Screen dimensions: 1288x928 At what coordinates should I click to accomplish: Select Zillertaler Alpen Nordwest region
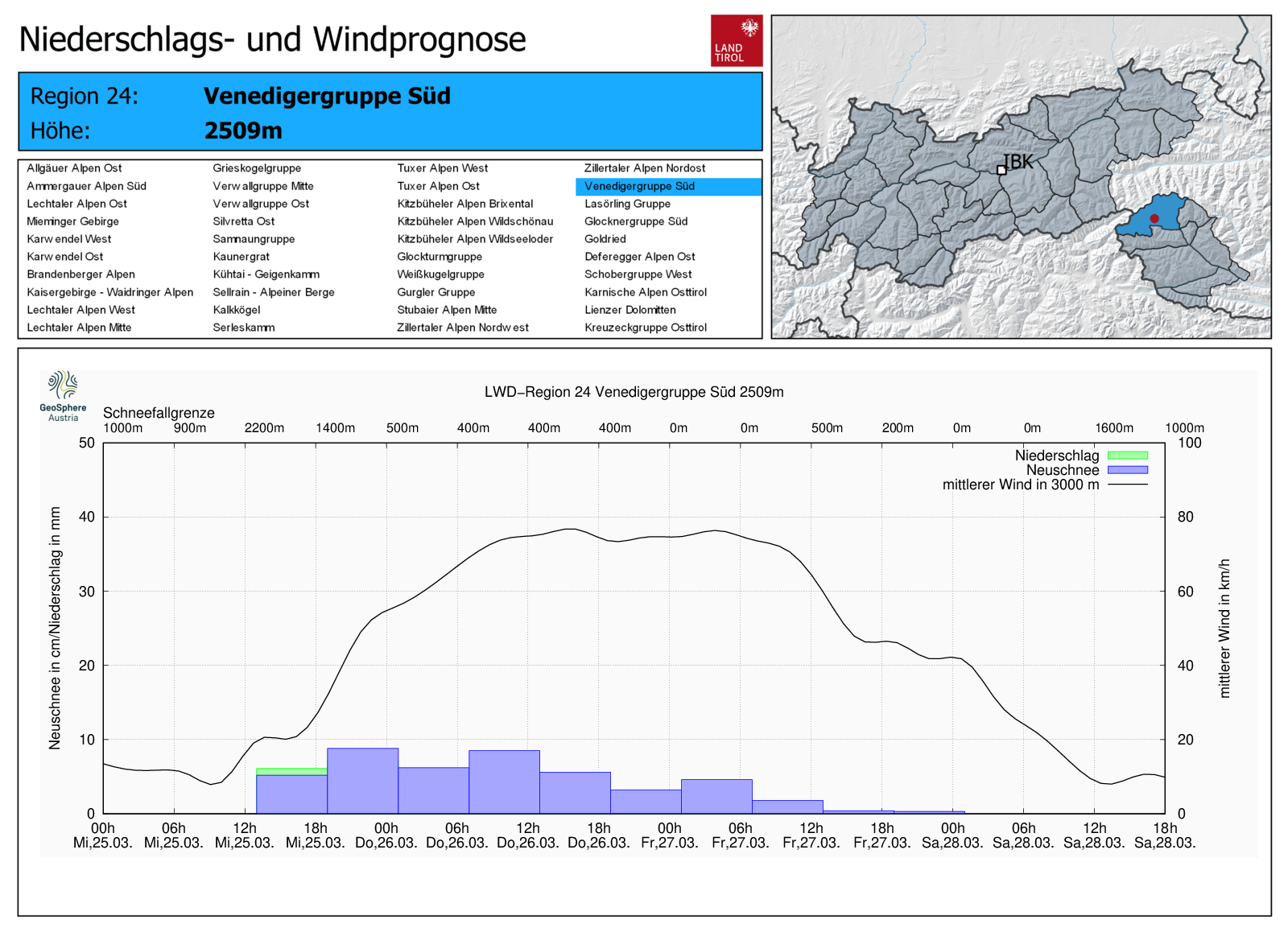463,328
